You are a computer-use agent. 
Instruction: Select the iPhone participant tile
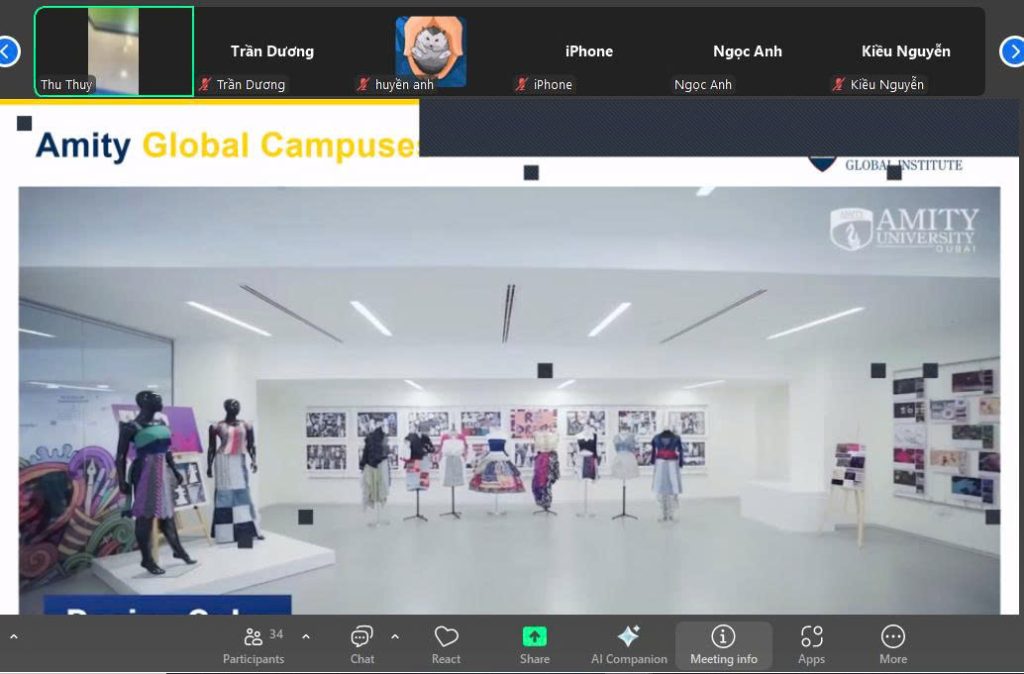click(x=589, y=52)
